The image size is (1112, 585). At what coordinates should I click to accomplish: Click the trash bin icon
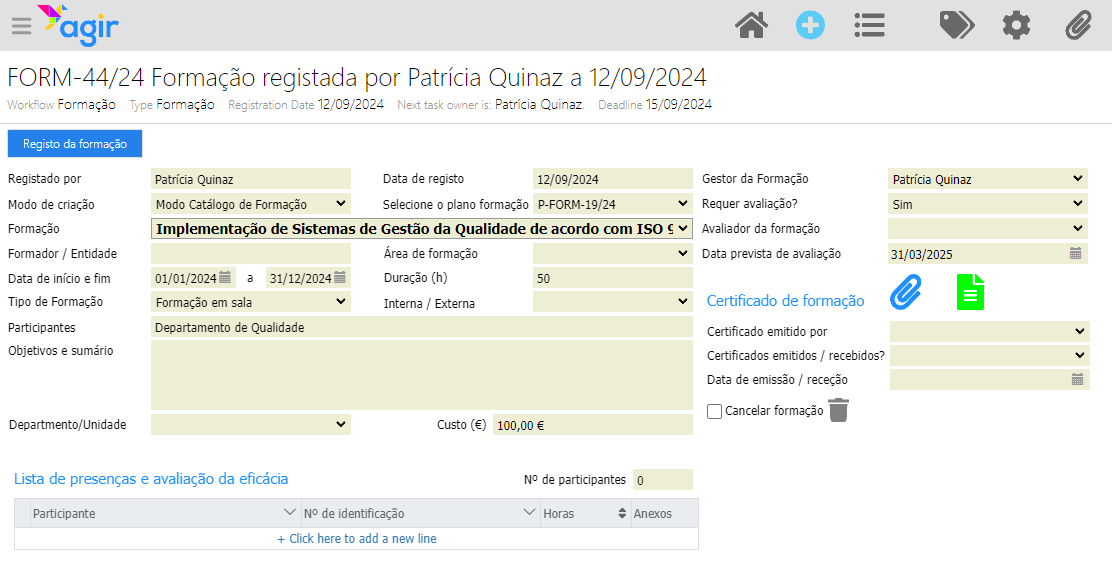pos(838,410)
